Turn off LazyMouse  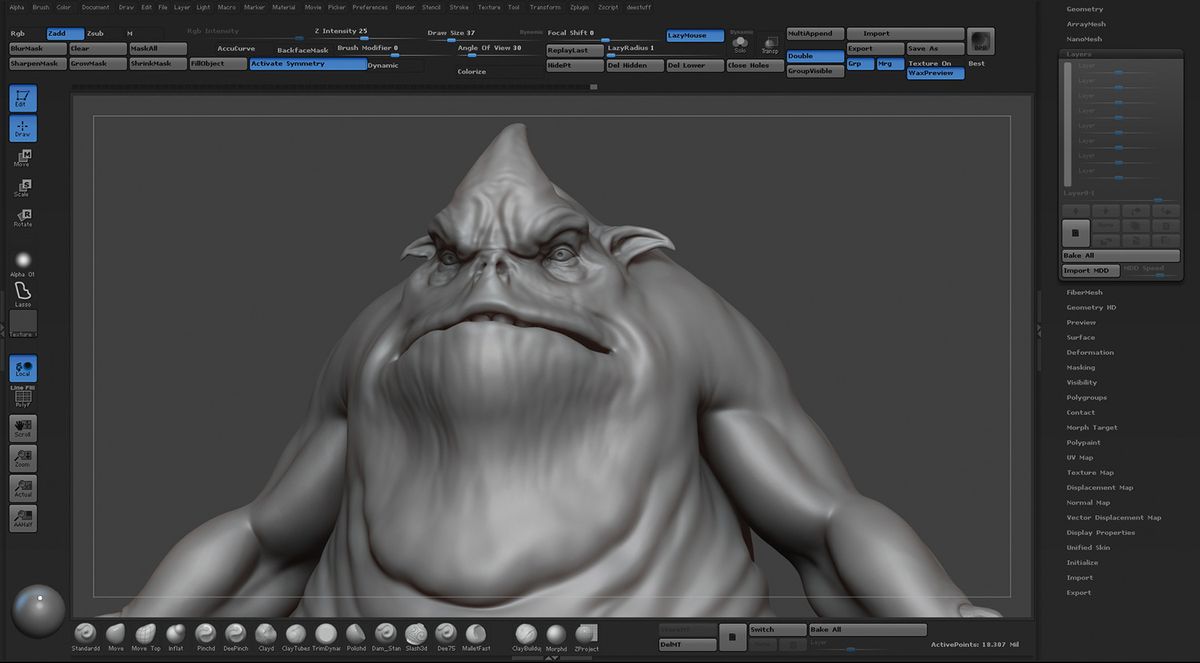point(694,35)
